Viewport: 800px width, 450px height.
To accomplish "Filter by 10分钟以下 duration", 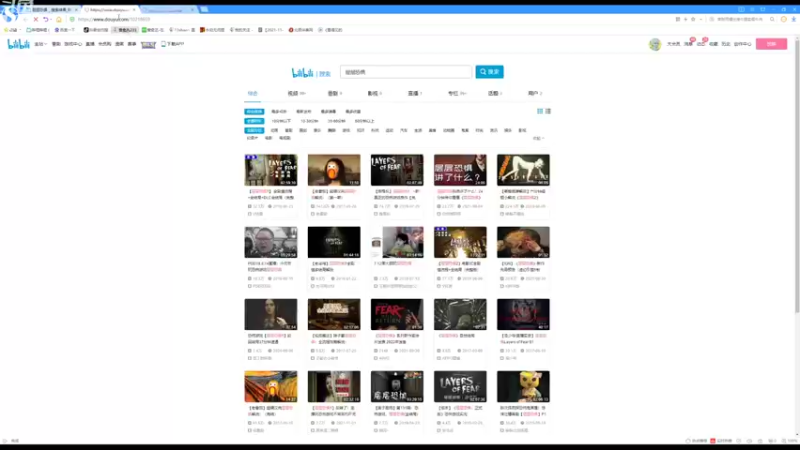I will (x=281, y=121).
